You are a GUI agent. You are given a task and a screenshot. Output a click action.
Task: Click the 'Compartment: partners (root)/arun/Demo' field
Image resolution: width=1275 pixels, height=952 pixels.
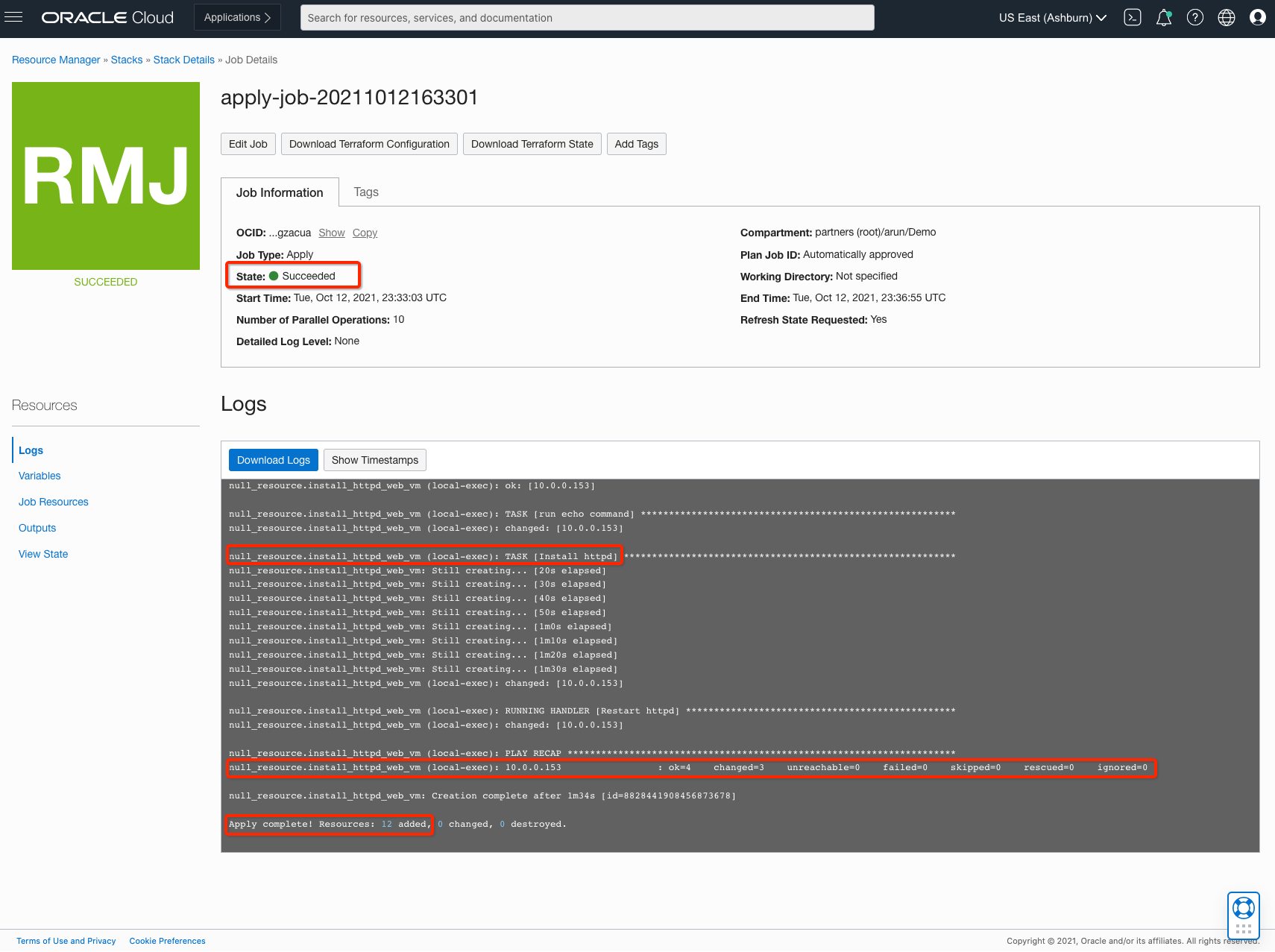[838, 232]
